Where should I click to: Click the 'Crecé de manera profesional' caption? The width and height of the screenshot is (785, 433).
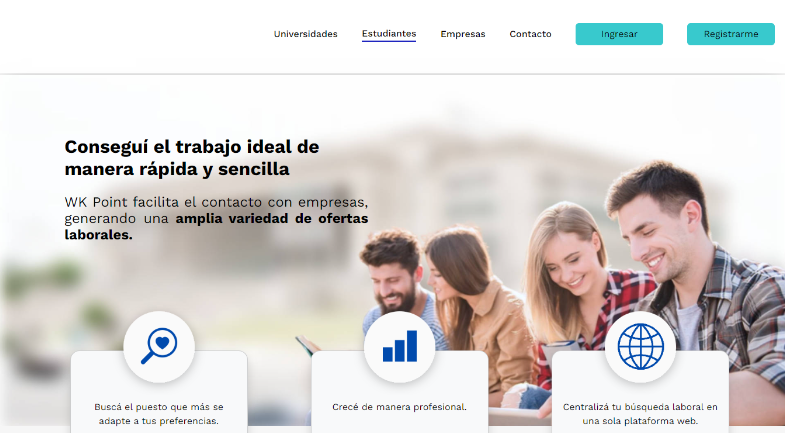point(400,407)
